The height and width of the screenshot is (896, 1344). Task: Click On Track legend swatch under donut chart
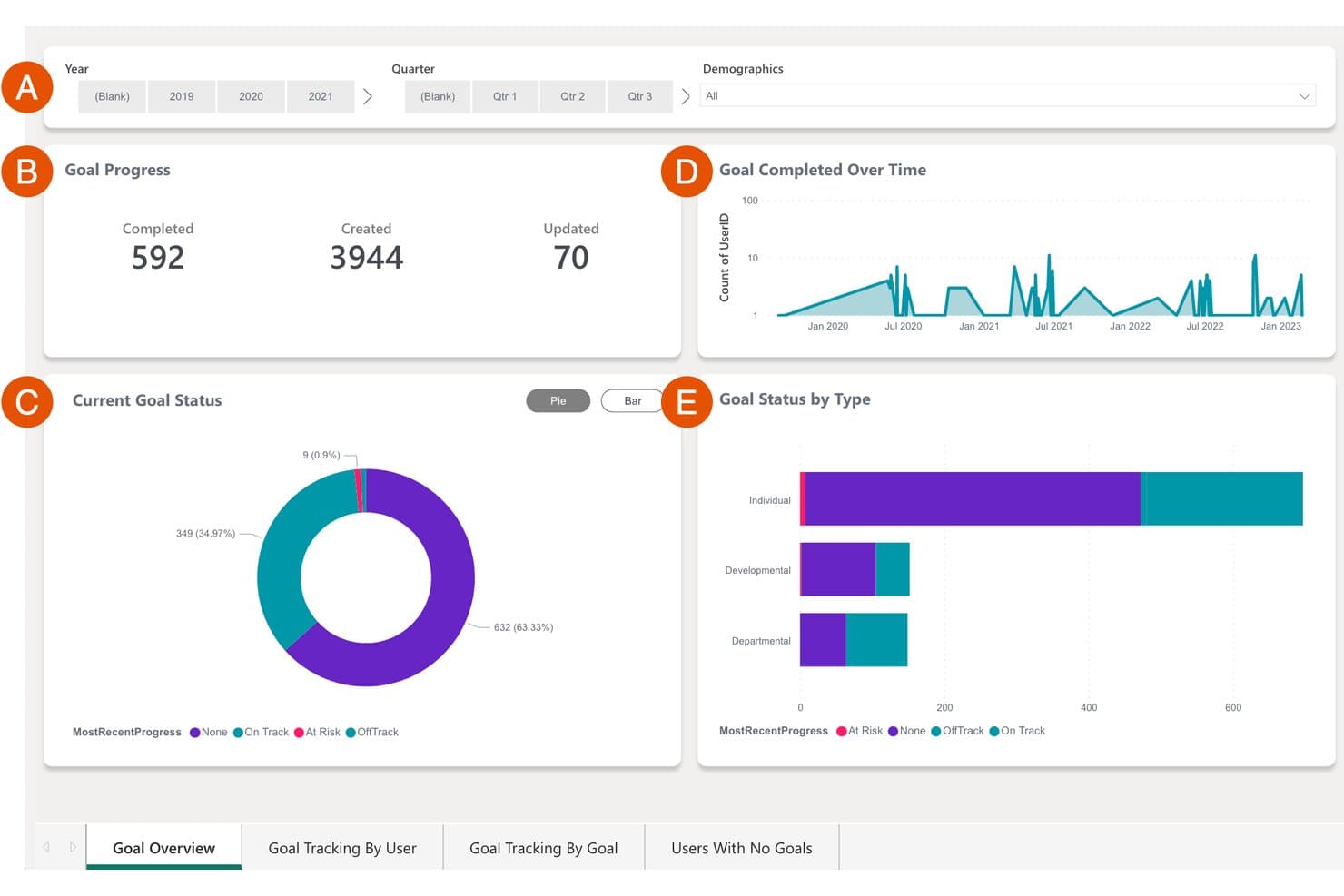(238, 733)
